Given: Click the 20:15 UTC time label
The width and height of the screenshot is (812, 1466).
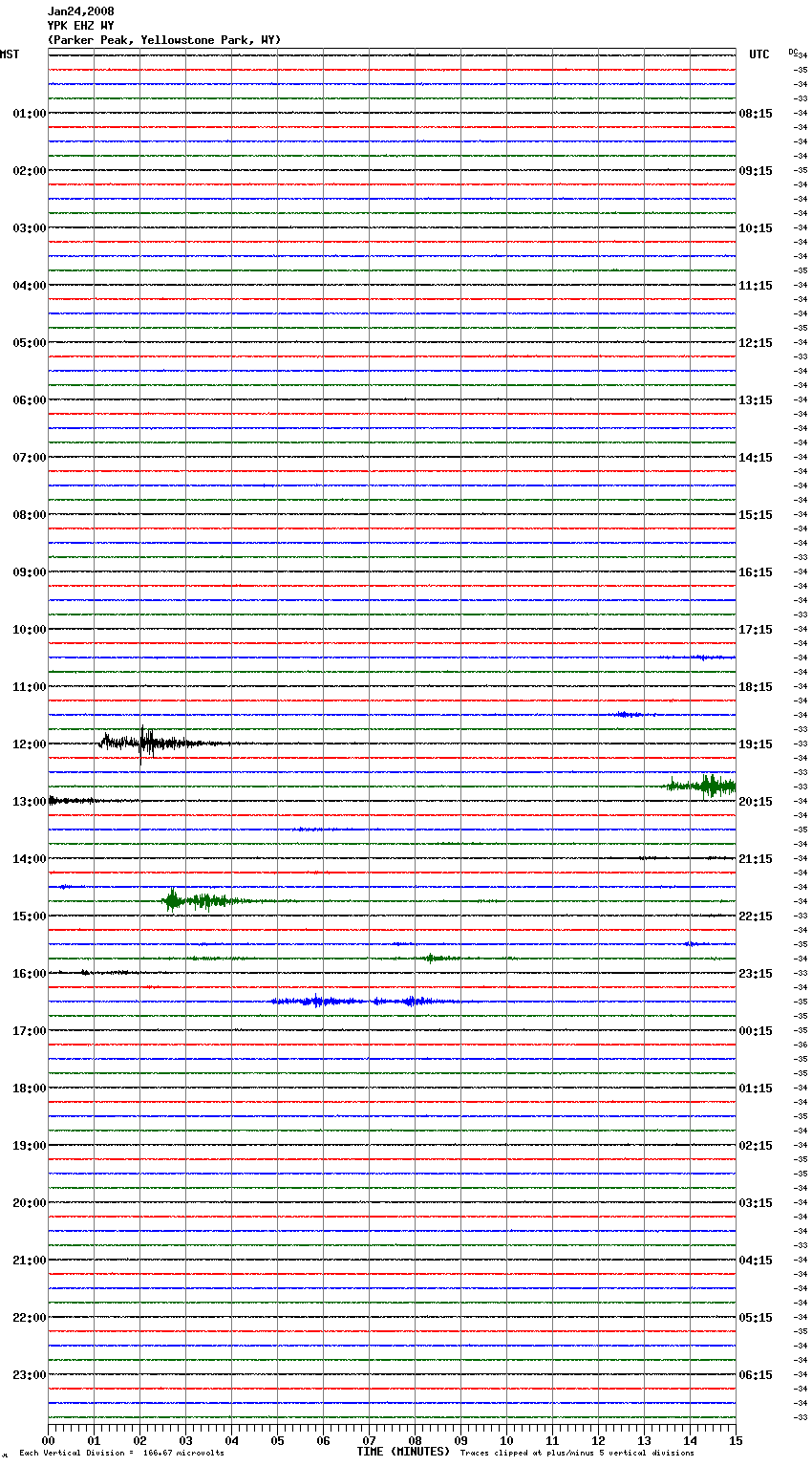Looking at the screenshot, I should pos(756,802).
